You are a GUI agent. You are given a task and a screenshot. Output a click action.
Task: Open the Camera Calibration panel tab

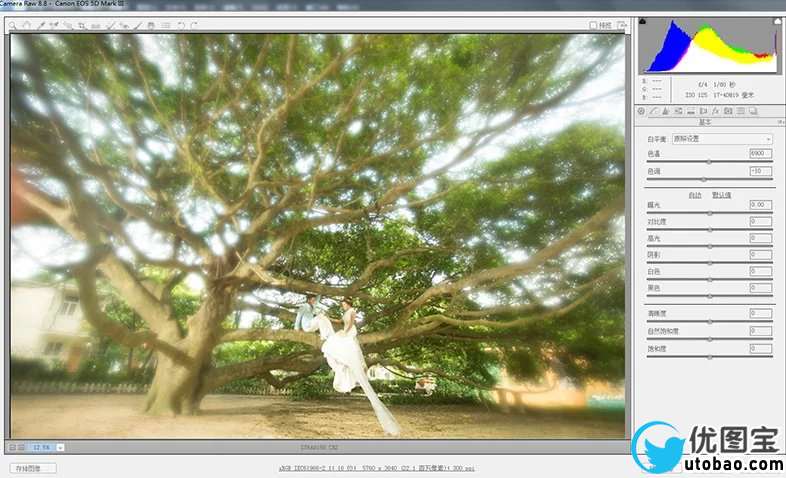tap(728, 111)
